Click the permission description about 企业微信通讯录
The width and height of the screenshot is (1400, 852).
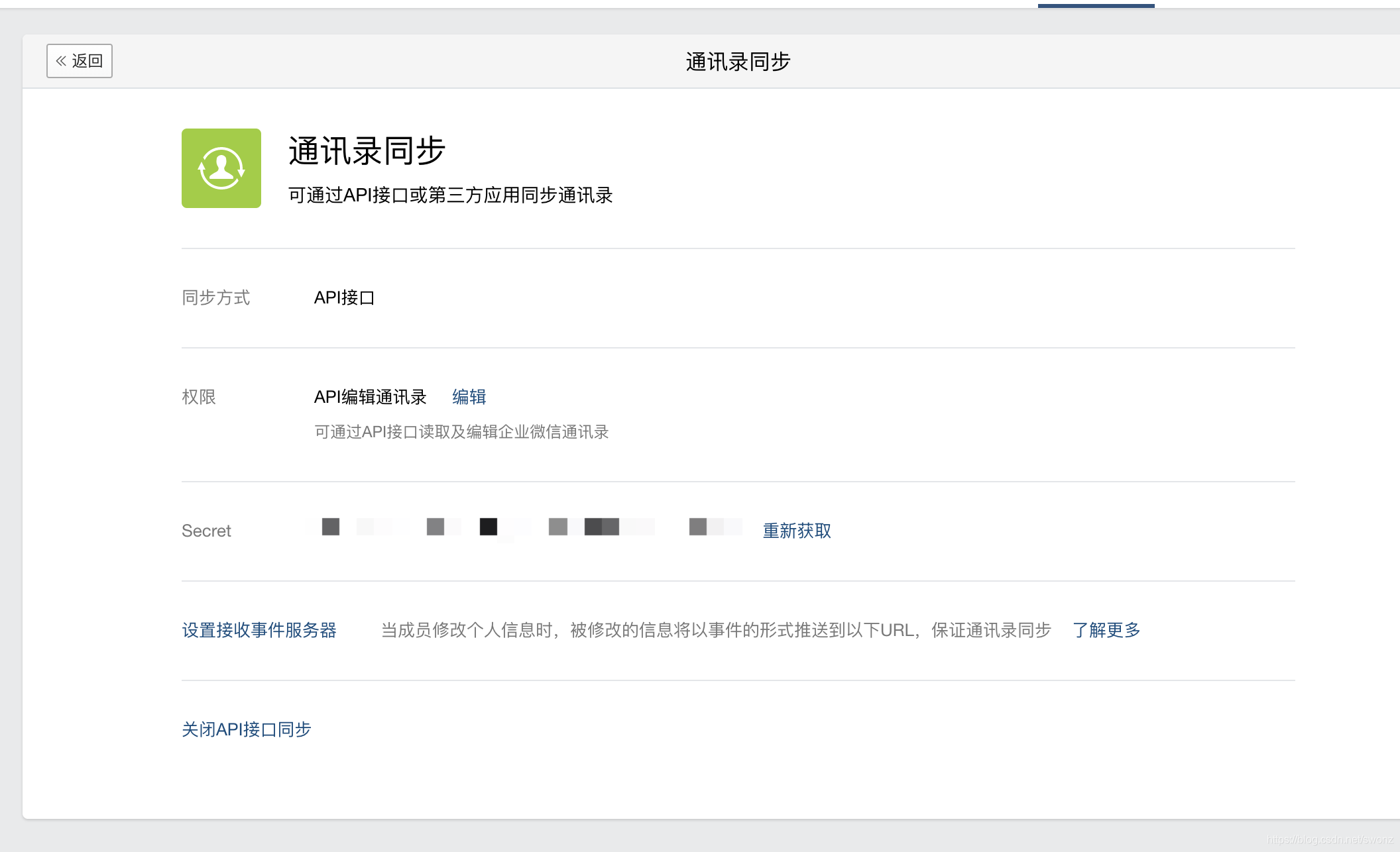click(461, 432)
